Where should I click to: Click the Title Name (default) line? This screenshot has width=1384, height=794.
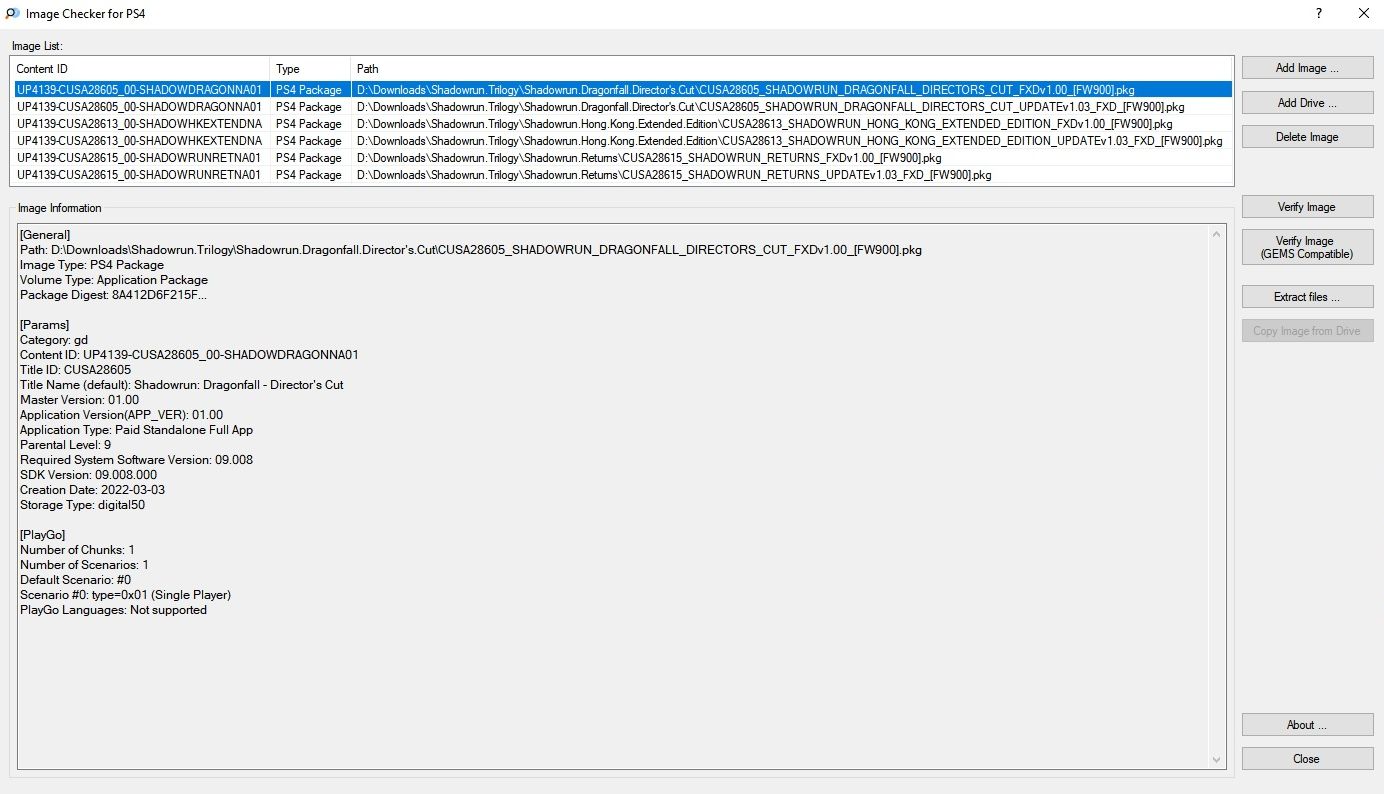182,385
